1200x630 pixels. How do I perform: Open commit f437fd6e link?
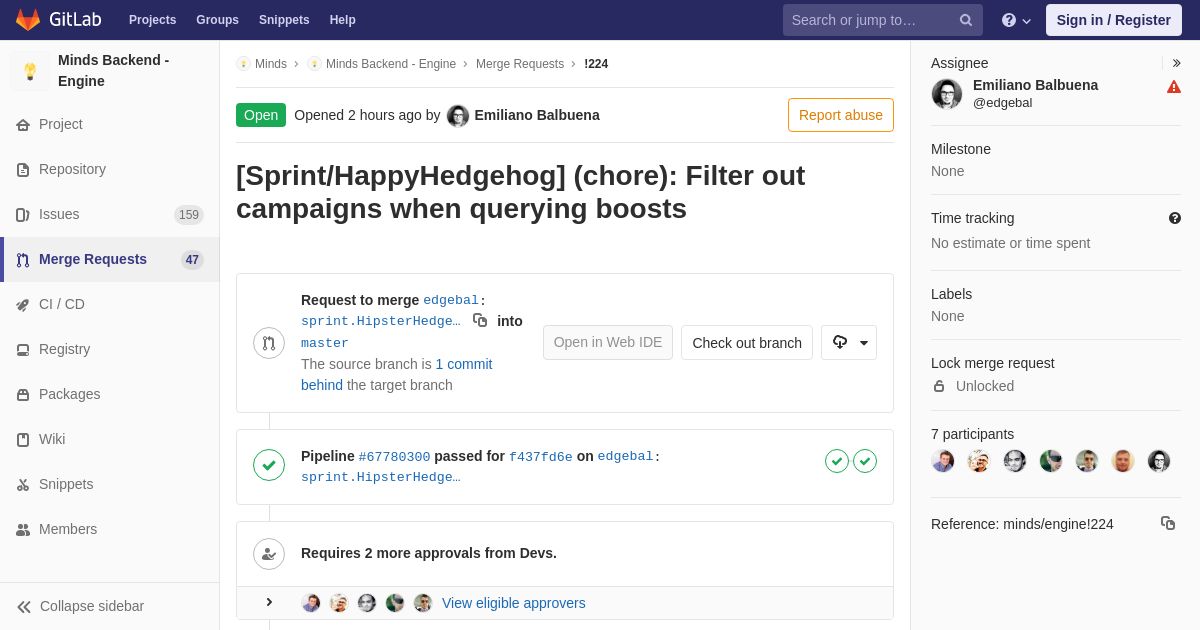click(x=541, y=457)
